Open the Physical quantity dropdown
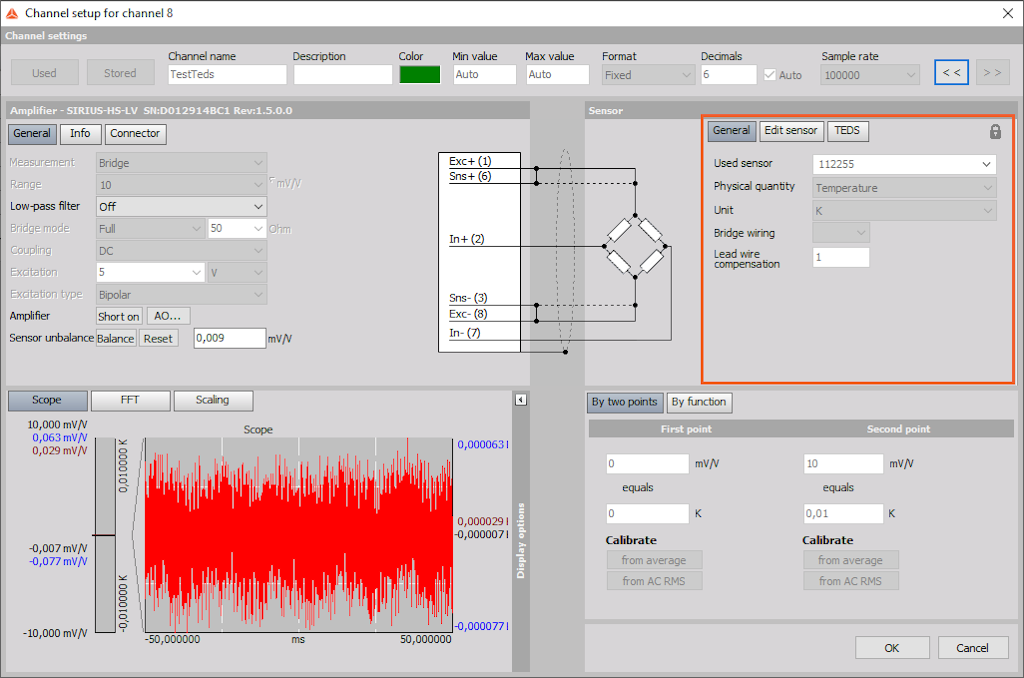The width and height of the screenshot is (1024, 678). coord(904,188)
